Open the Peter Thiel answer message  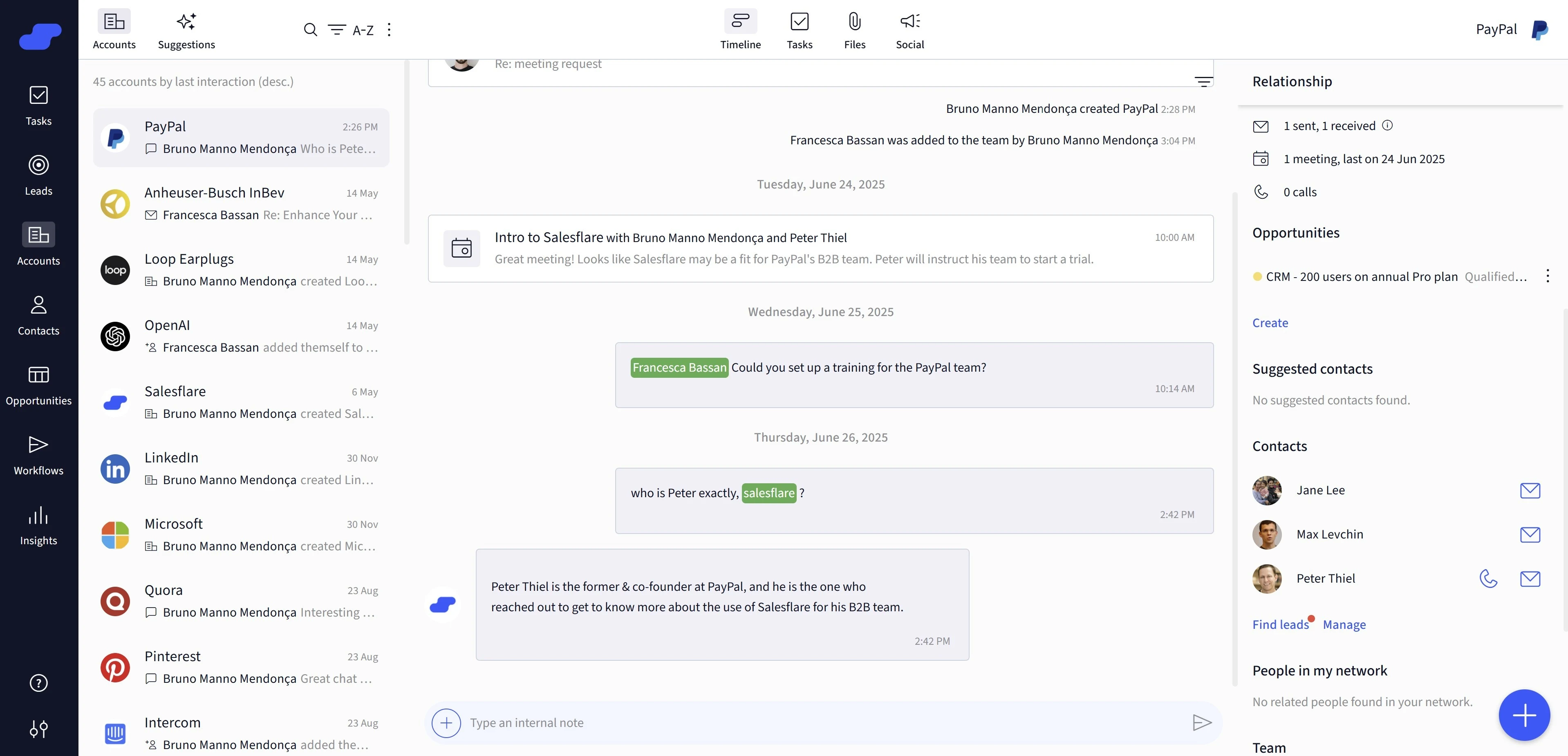coord(722,604)
